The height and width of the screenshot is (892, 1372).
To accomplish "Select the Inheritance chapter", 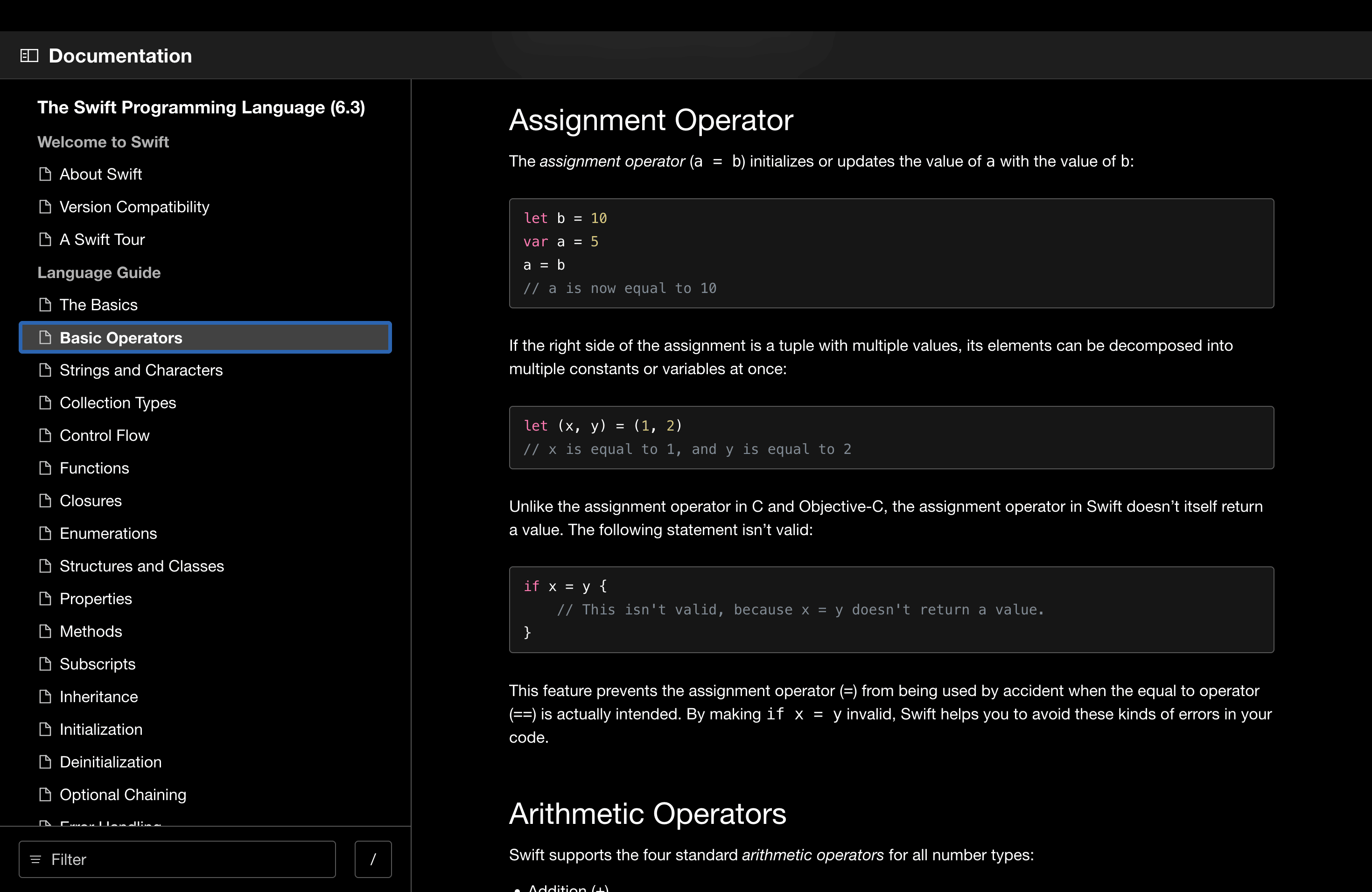I will (98, 697).
